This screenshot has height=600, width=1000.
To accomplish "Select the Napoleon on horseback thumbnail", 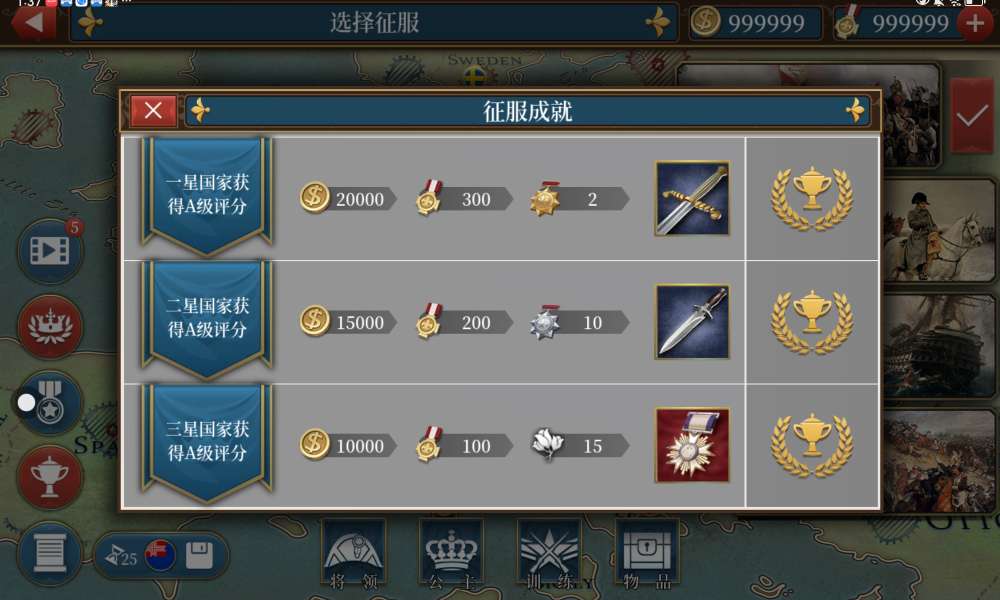I will tap(939, 231).
